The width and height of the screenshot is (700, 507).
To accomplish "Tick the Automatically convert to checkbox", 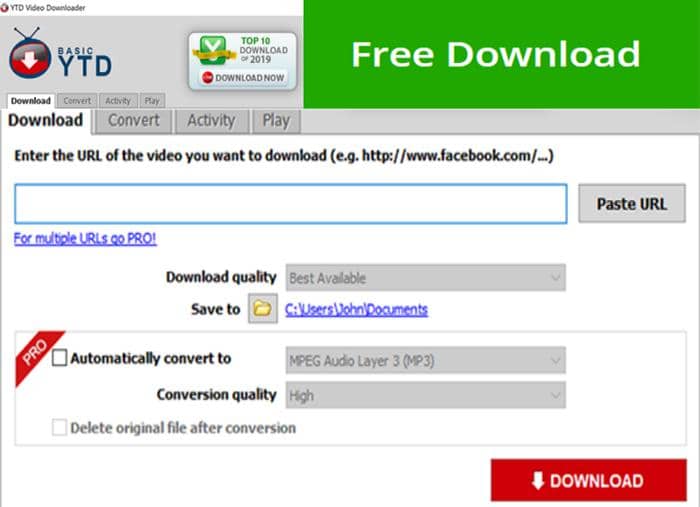I will click(59, 358).
